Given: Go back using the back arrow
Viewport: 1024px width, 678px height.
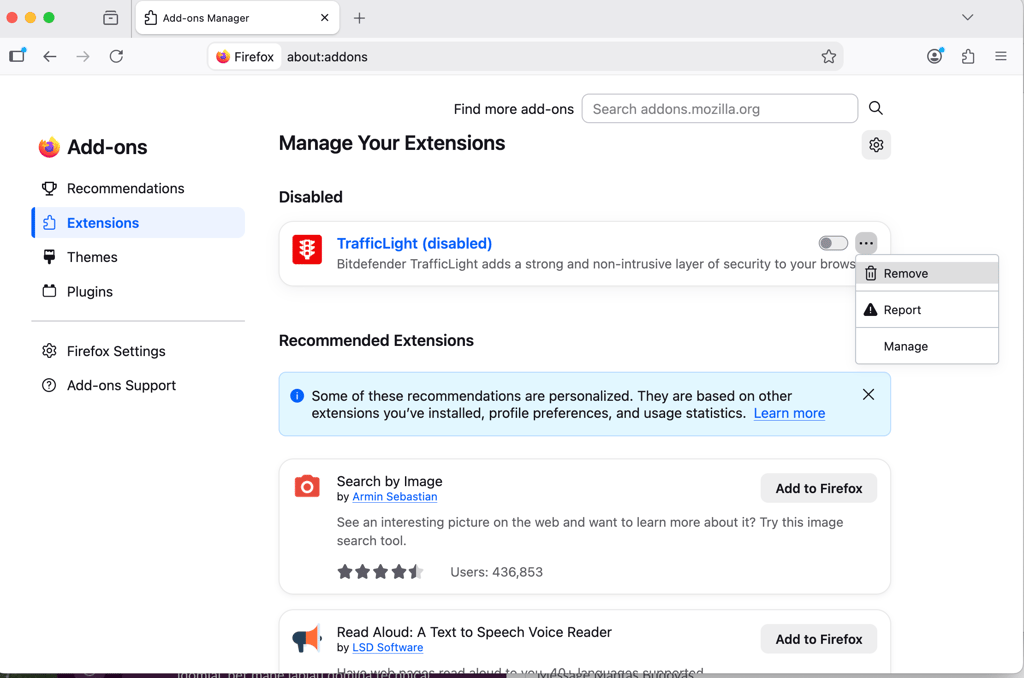Looking at the screenshot, I should [x=50, y=56].
